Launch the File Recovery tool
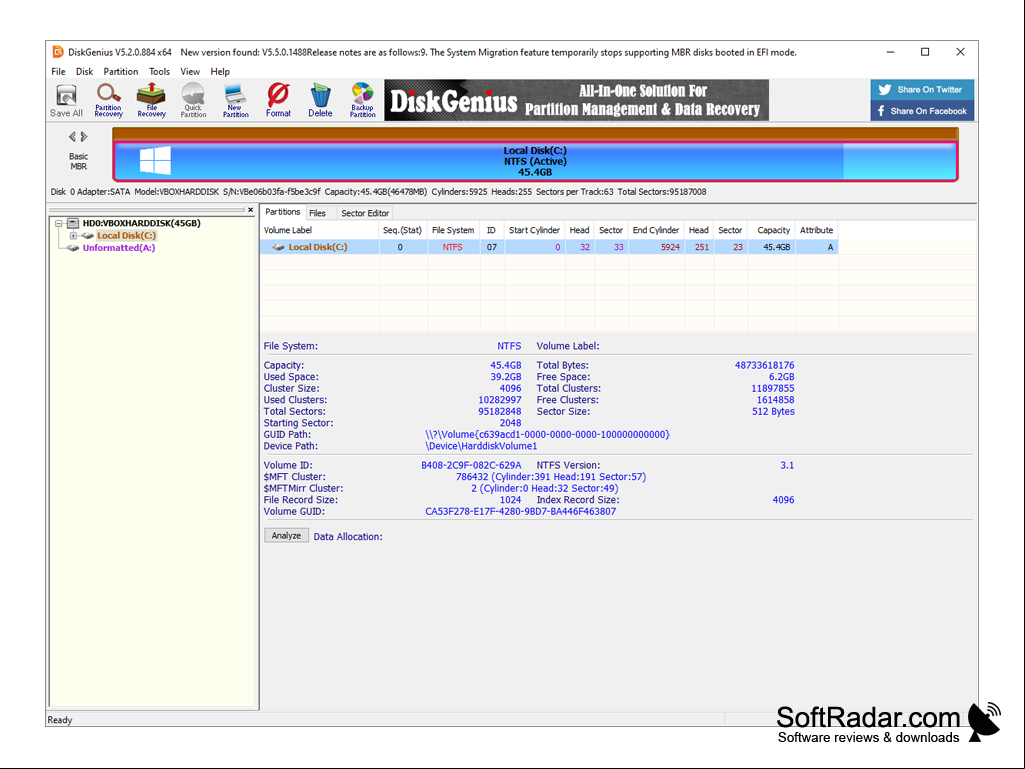The width and height of the screenshot is (1025, 769). tap(151, 101)
